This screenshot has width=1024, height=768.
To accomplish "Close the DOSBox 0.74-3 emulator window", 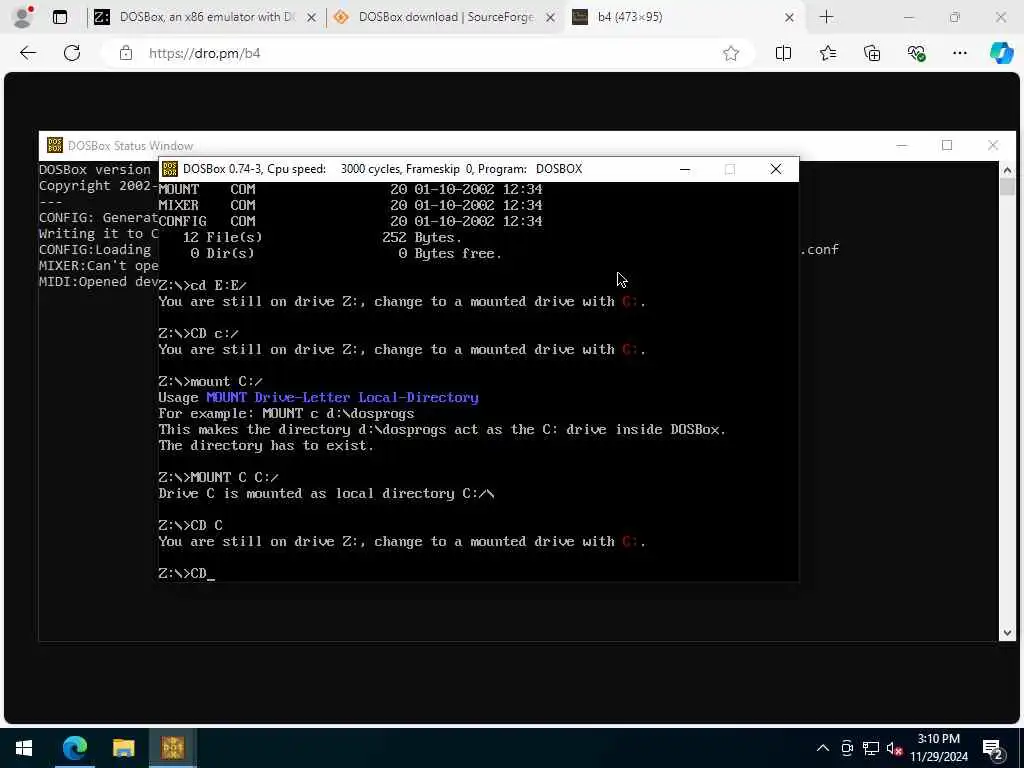I will click(775, 169).
